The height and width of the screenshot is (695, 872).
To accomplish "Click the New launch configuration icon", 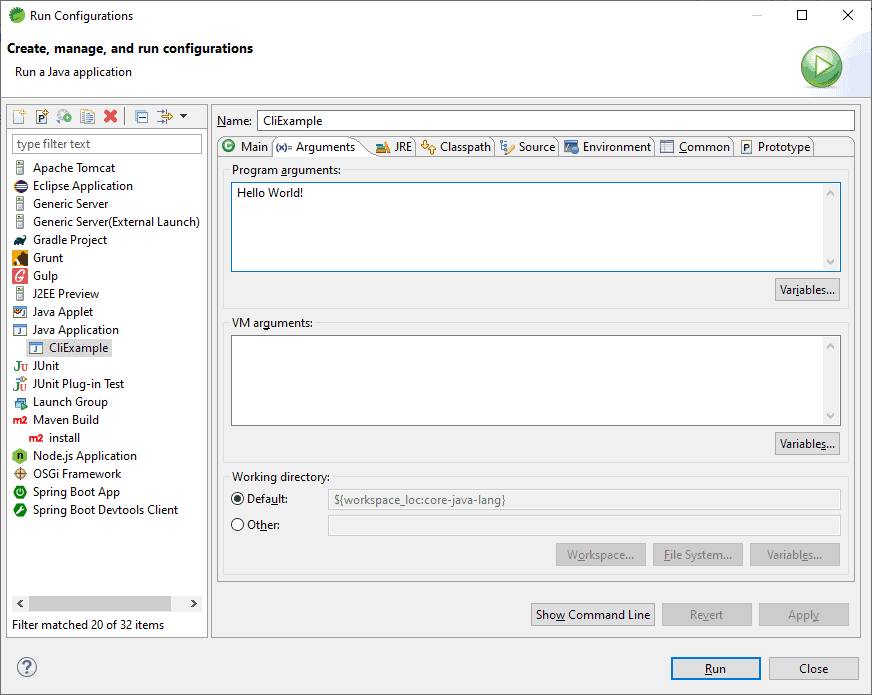I will click(x=20, y=117).
